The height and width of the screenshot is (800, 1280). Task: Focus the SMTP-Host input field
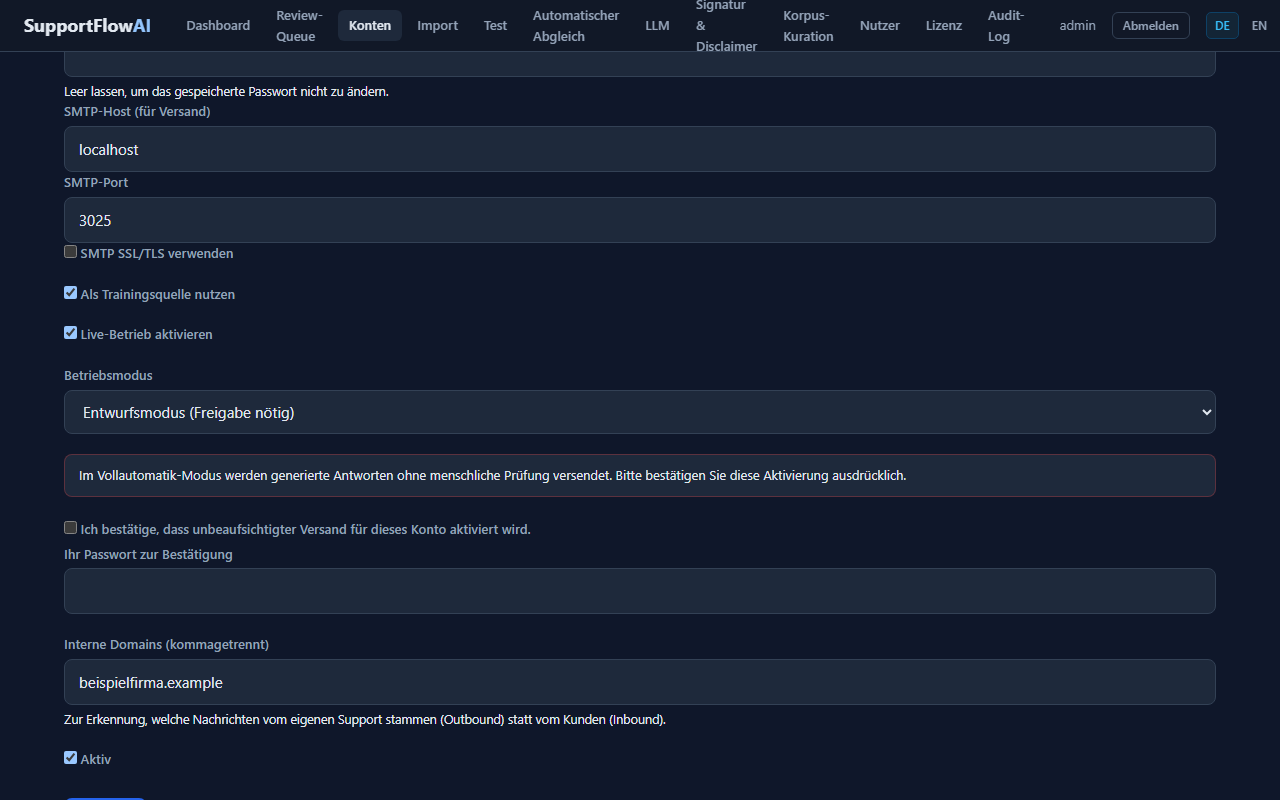640,149
